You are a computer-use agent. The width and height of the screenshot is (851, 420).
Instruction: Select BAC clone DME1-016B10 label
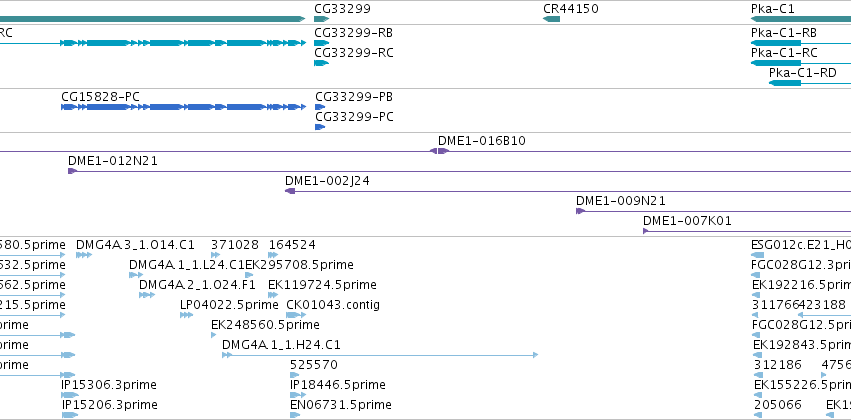[x=481, y=141]
